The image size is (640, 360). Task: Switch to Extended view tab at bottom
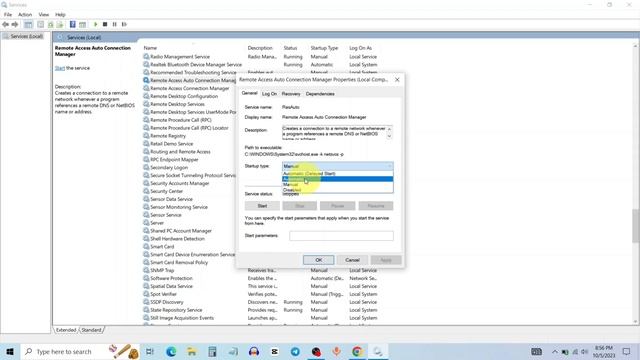(x=66, y=330)
